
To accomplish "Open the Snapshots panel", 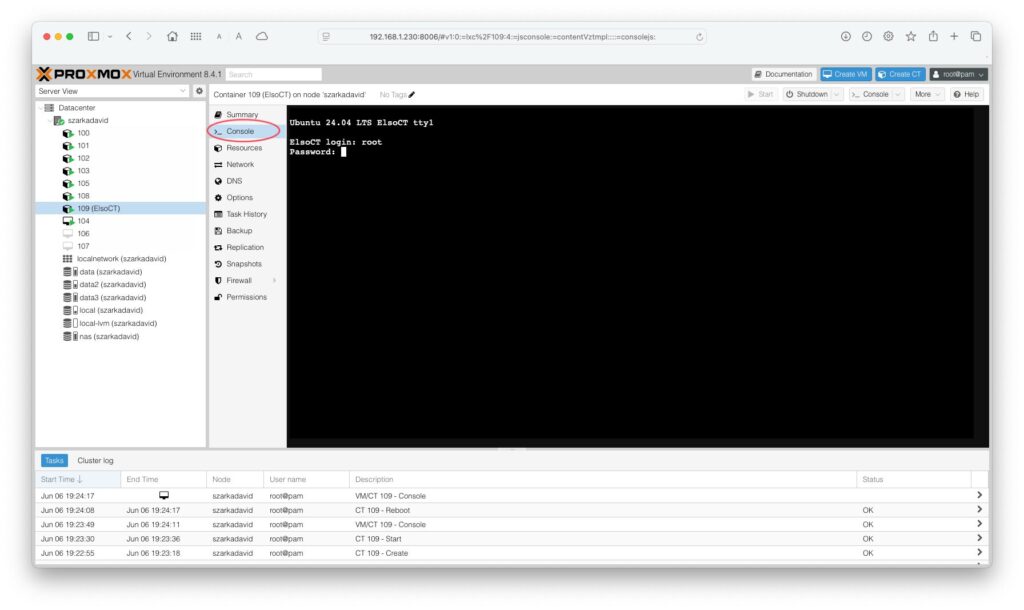I will point(244,265).
